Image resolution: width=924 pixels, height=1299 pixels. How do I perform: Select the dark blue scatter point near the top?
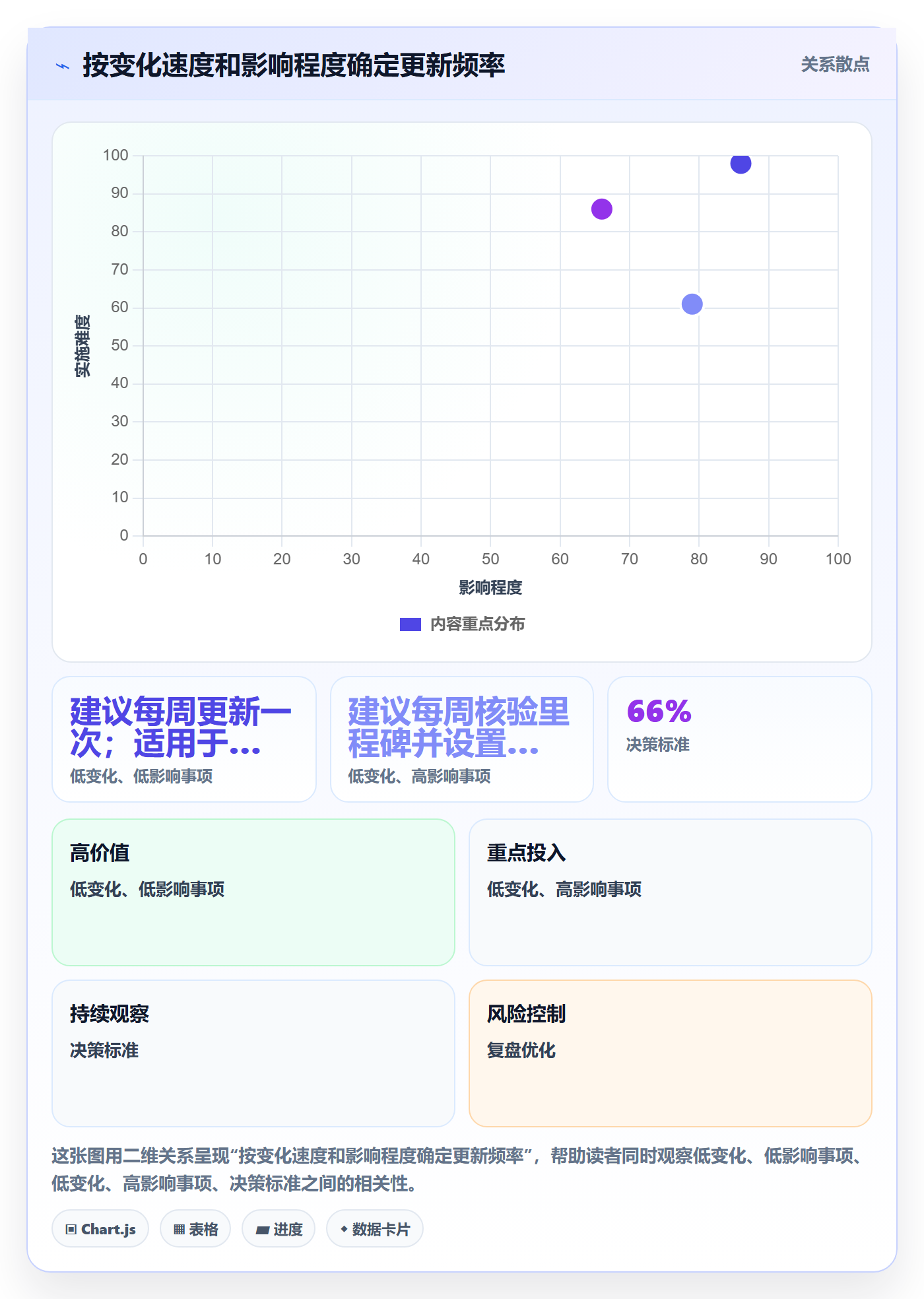741,163
